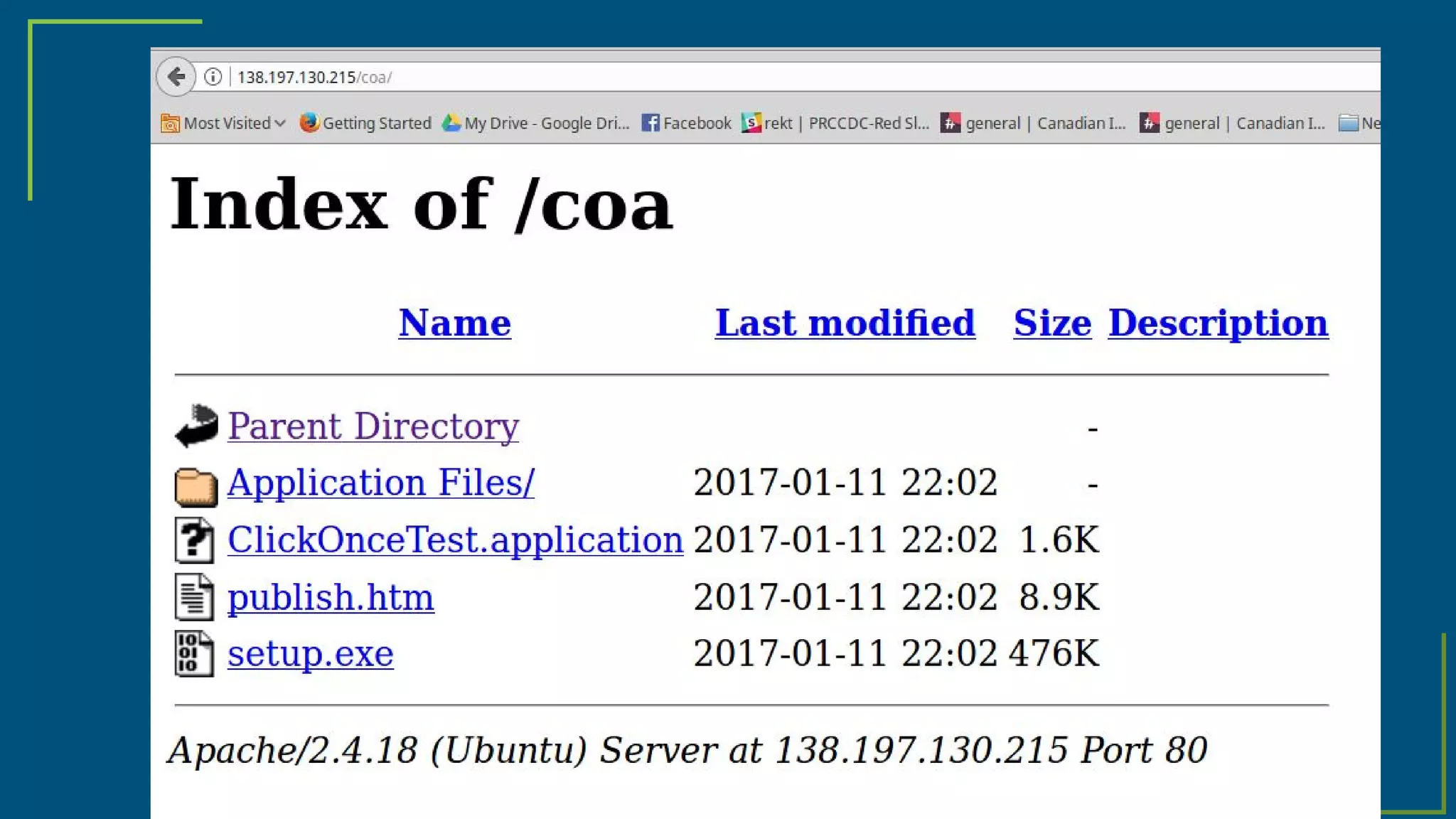Click the binary file icon beside setup.exe
Screen dimensions: 1456x819
pos(194,654)
